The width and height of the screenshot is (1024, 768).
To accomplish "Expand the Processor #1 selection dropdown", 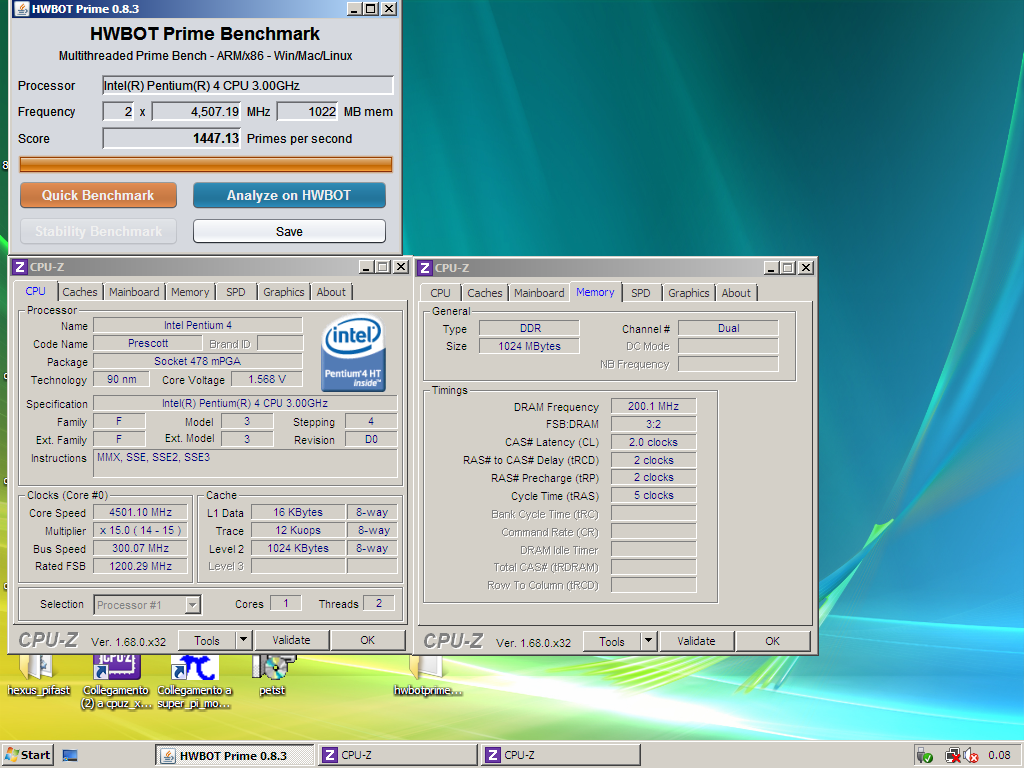I will (x=192, y=605).
